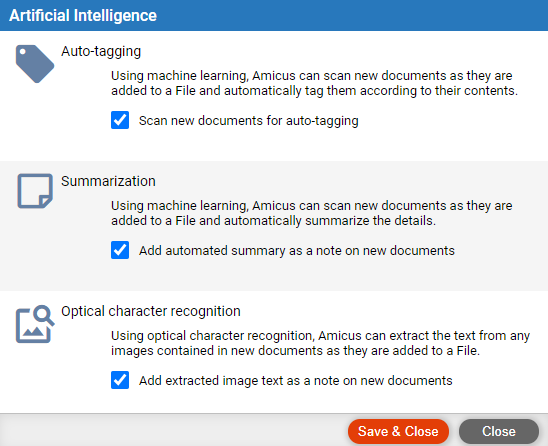
Task: Click the Artificial Intelligence dialog title
Action: pos(83,15)
